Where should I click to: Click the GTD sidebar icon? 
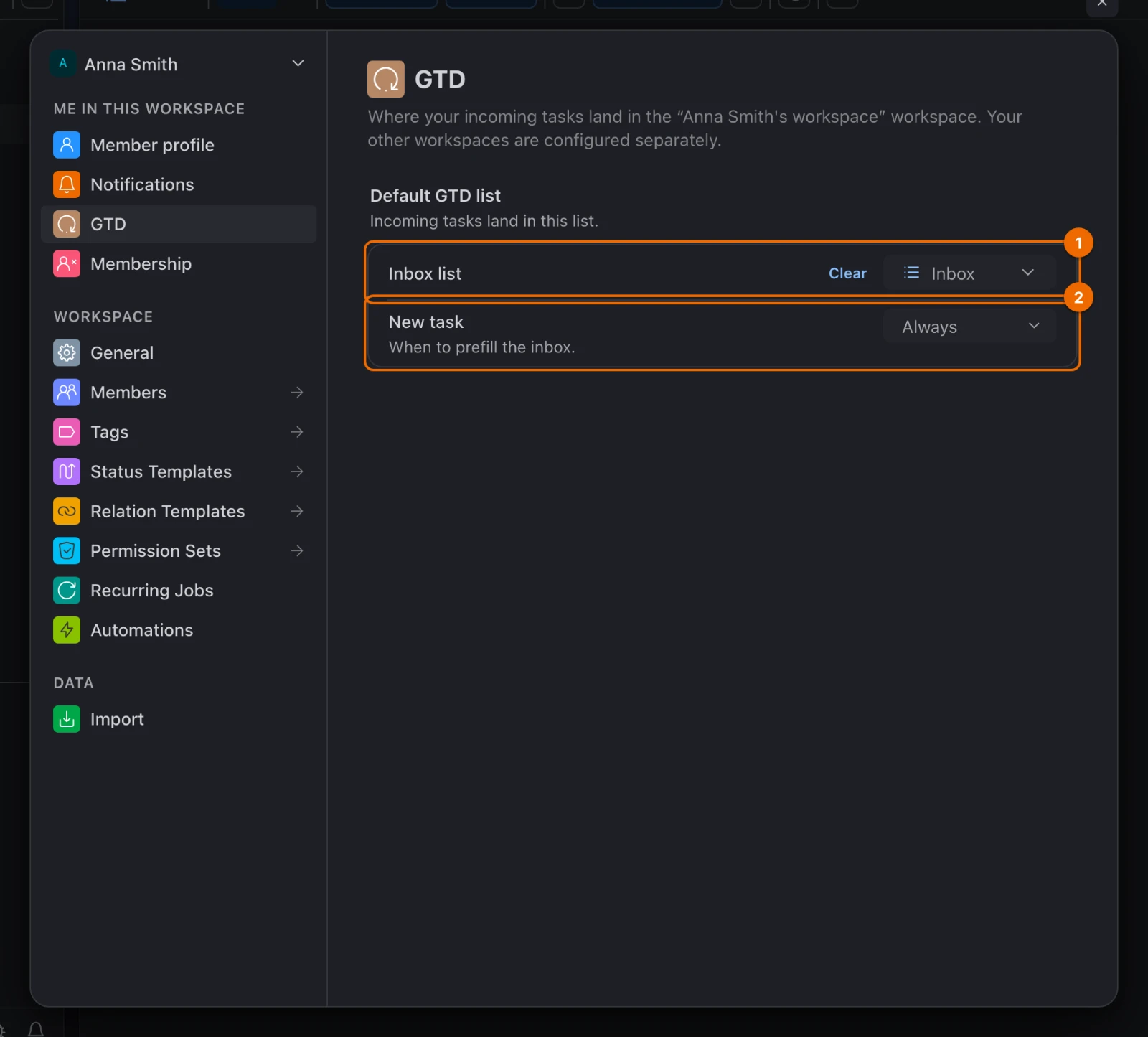click(x=67, y=224)
